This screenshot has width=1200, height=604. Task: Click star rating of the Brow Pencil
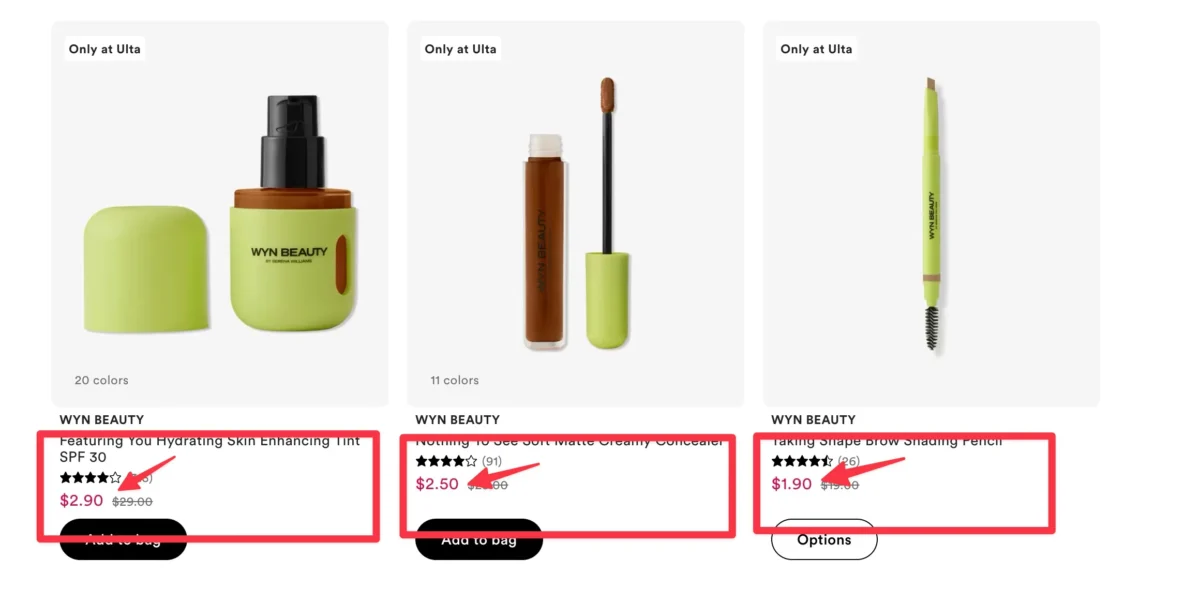click(802, 461)
